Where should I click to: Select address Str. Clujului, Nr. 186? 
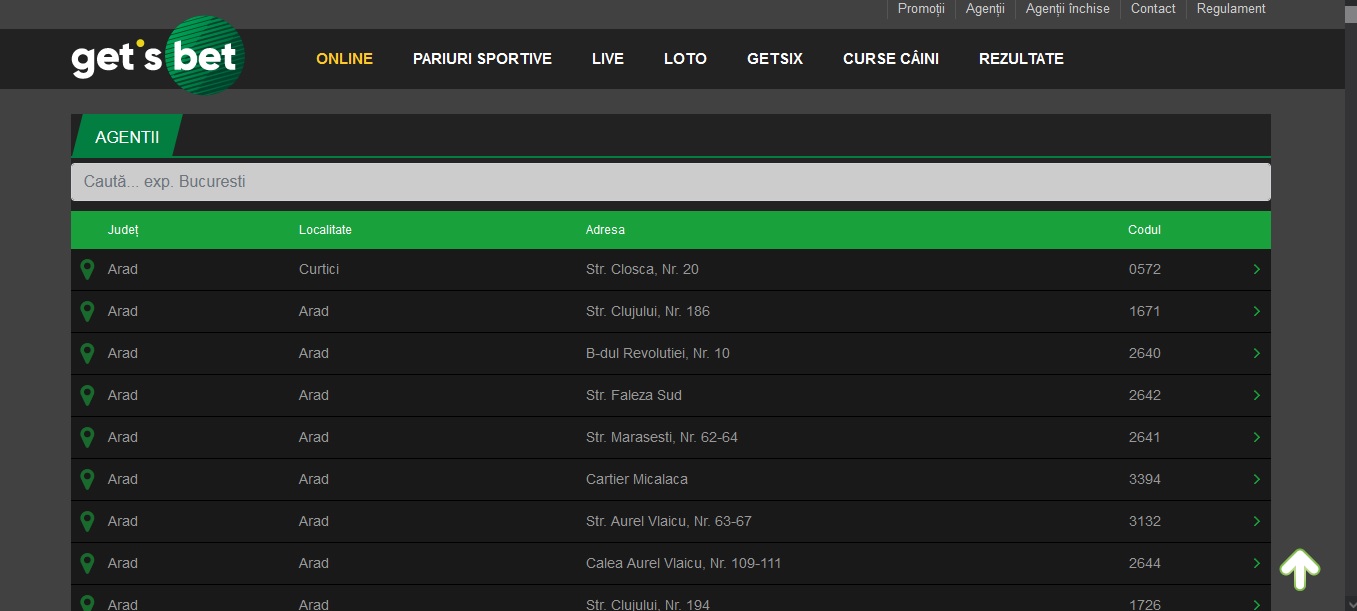648,311
